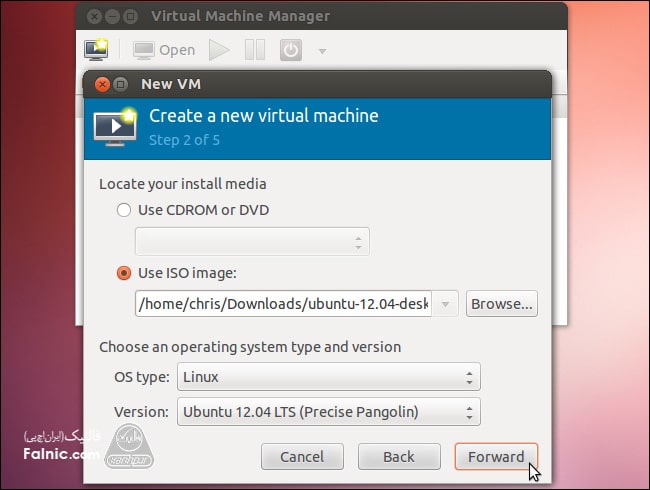Close the Virtual Machine Manager window
Viewport: 650px width, 490px height.
click(94, 17)
